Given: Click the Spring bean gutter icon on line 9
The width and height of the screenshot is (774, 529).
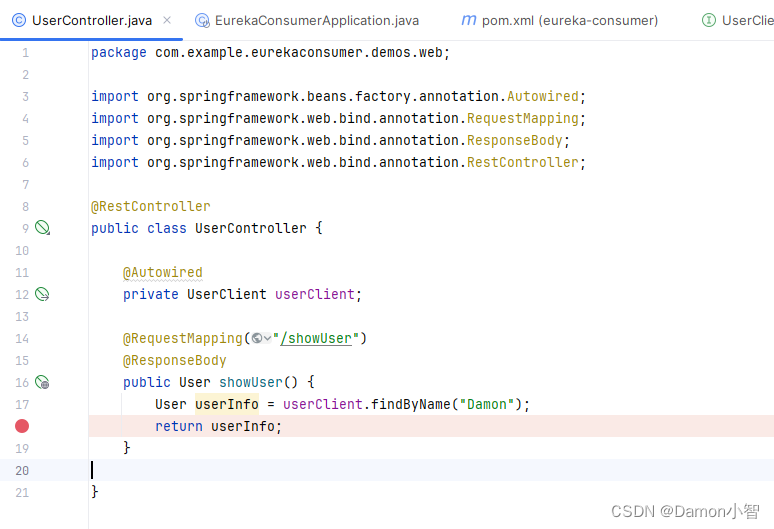Looking at the screenshot, I should coord(42,227).
